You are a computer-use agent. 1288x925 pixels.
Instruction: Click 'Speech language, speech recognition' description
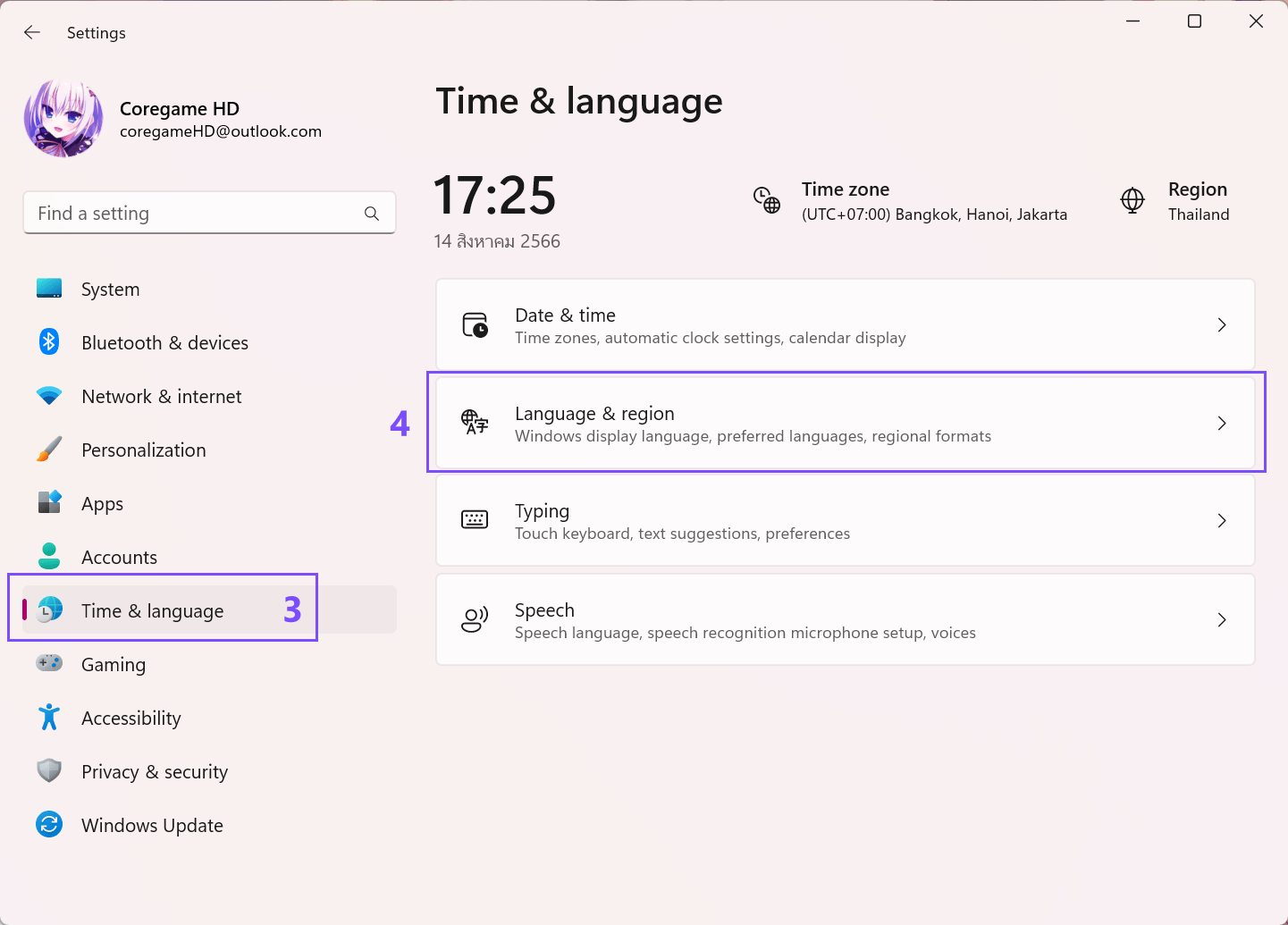(x=745, y=633)
